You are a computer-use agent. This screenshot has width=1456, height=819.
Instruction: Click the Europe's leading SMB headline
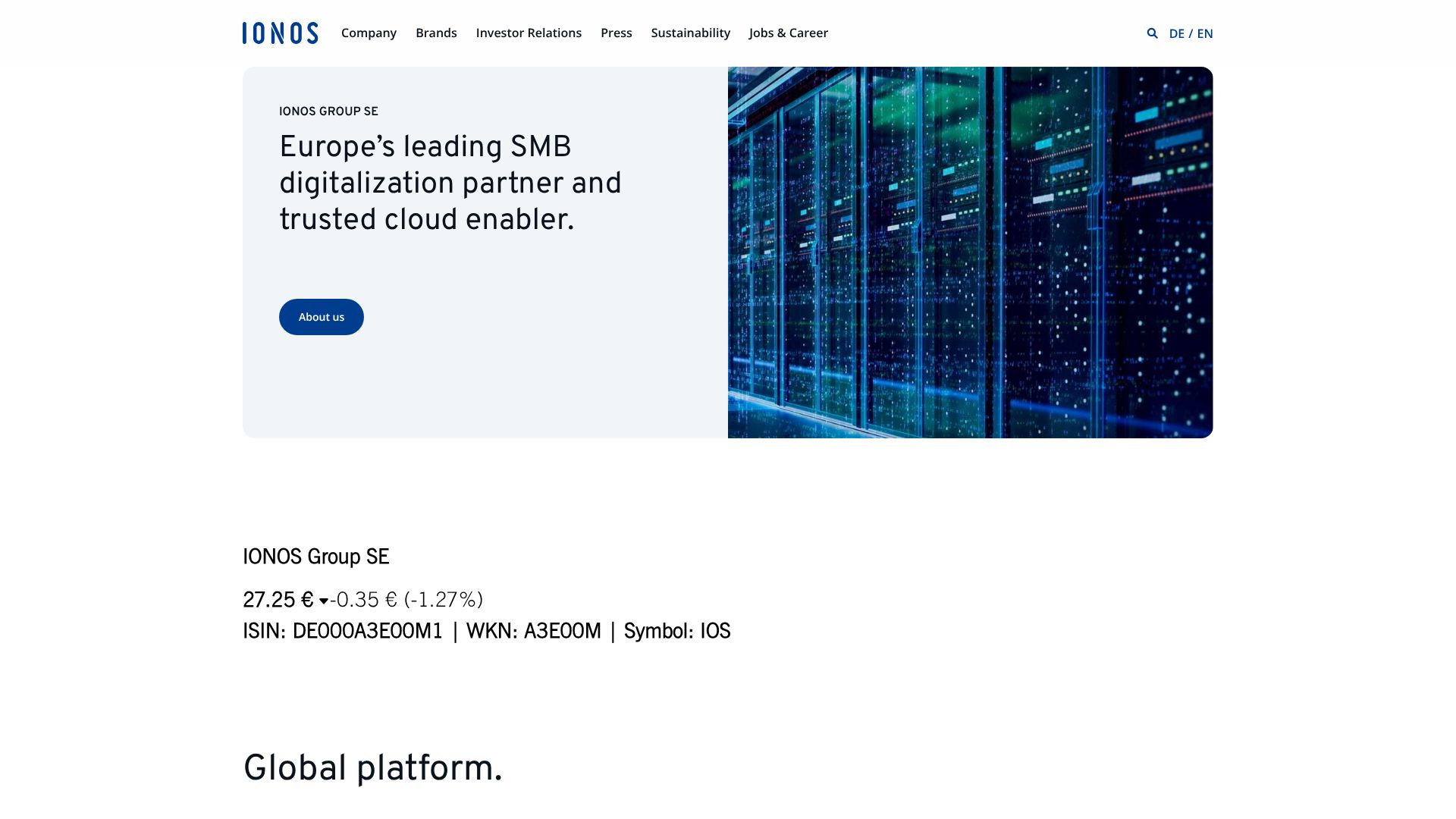[450, 183]
